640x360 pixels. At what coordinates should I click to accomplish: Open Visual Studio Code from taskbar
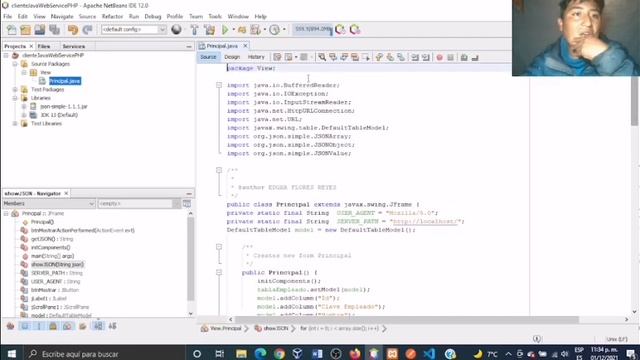coord(429,353)
